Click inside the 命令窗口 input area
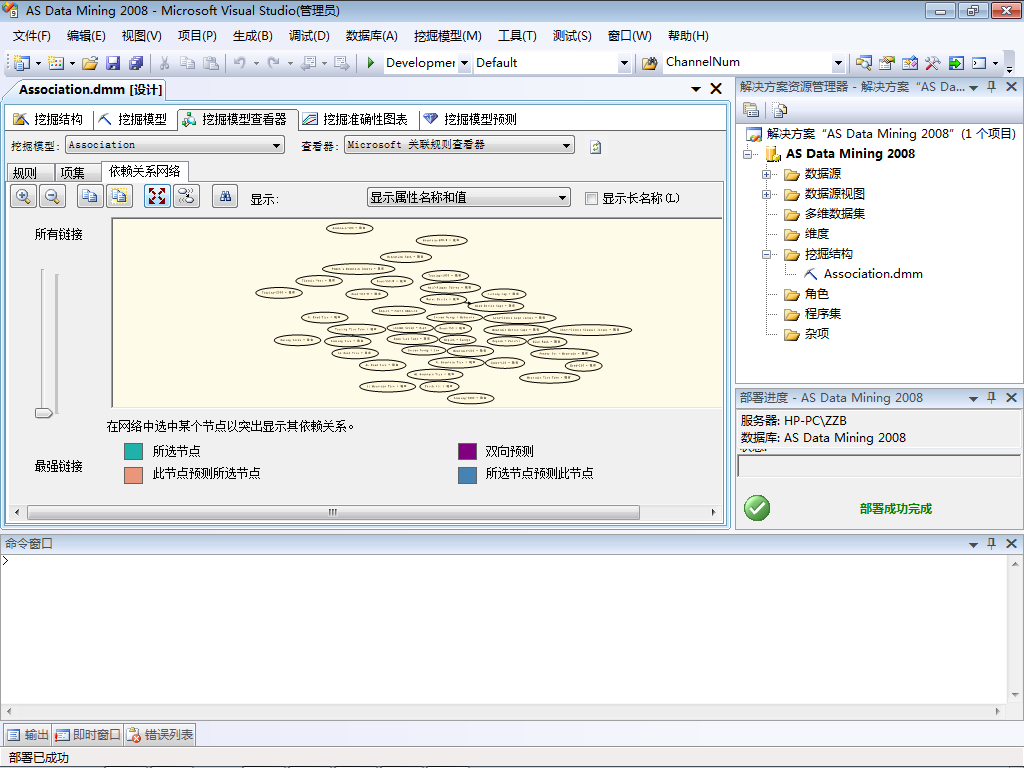Image resolution: width=1024 pixels, height=768 pixels. (x=503, y=627)
